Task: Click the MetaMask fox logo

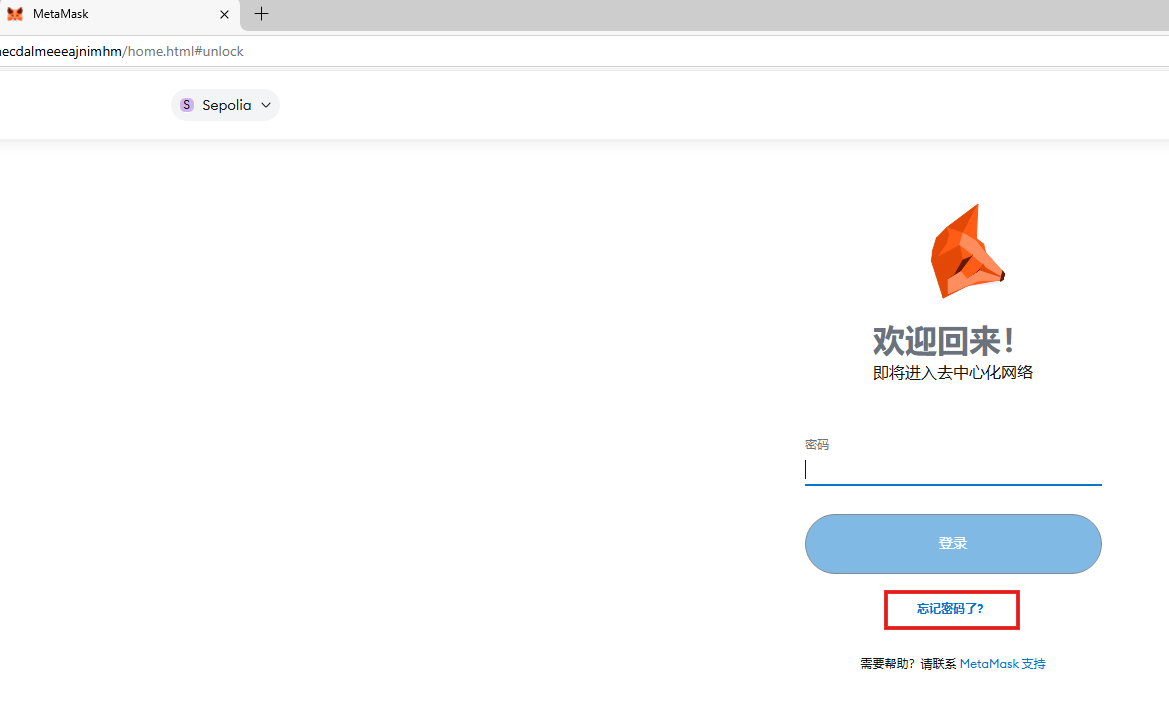Action: 966,251
